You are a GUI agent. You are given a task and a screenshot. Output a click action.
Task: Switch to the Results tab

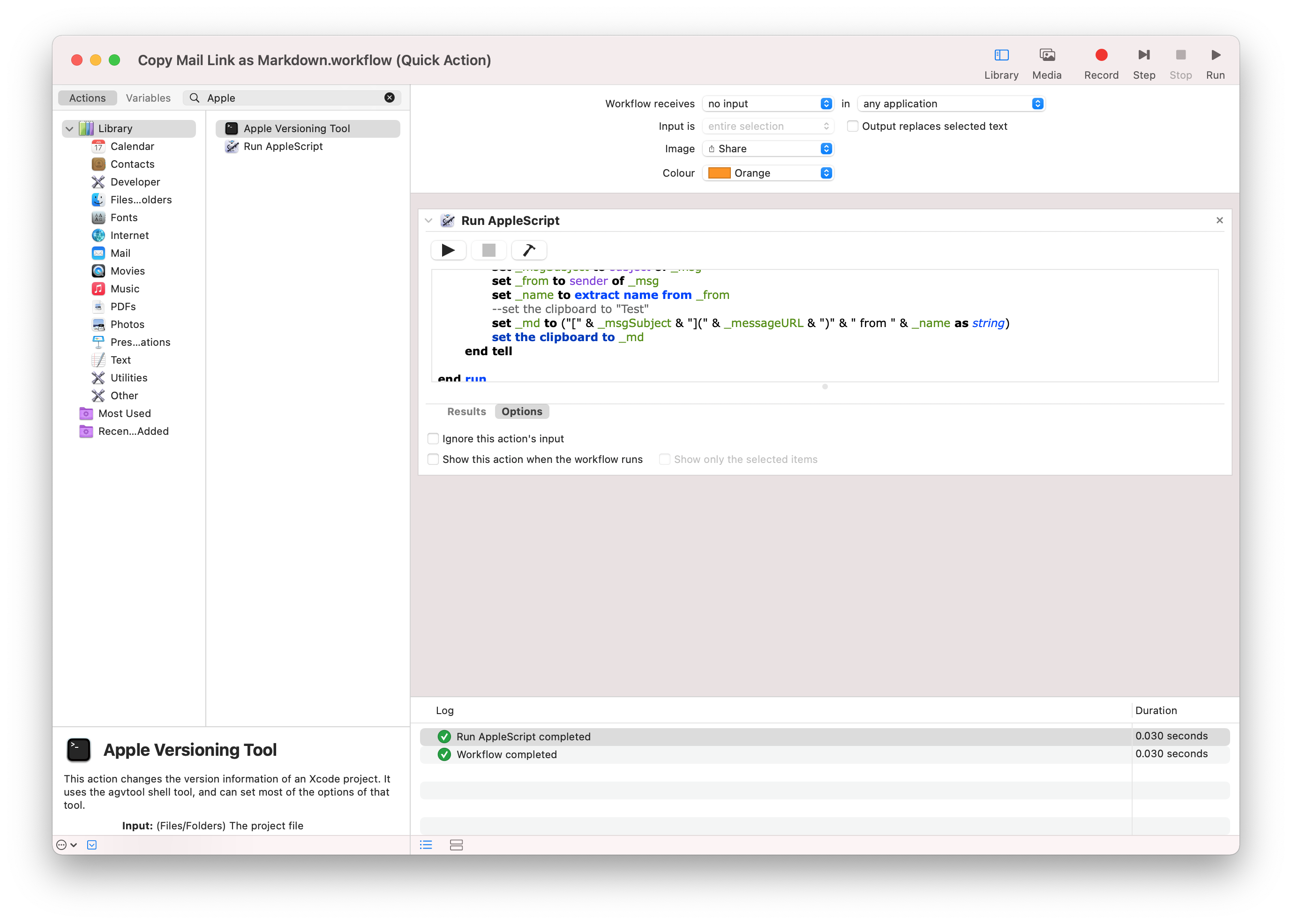point(466,411)
